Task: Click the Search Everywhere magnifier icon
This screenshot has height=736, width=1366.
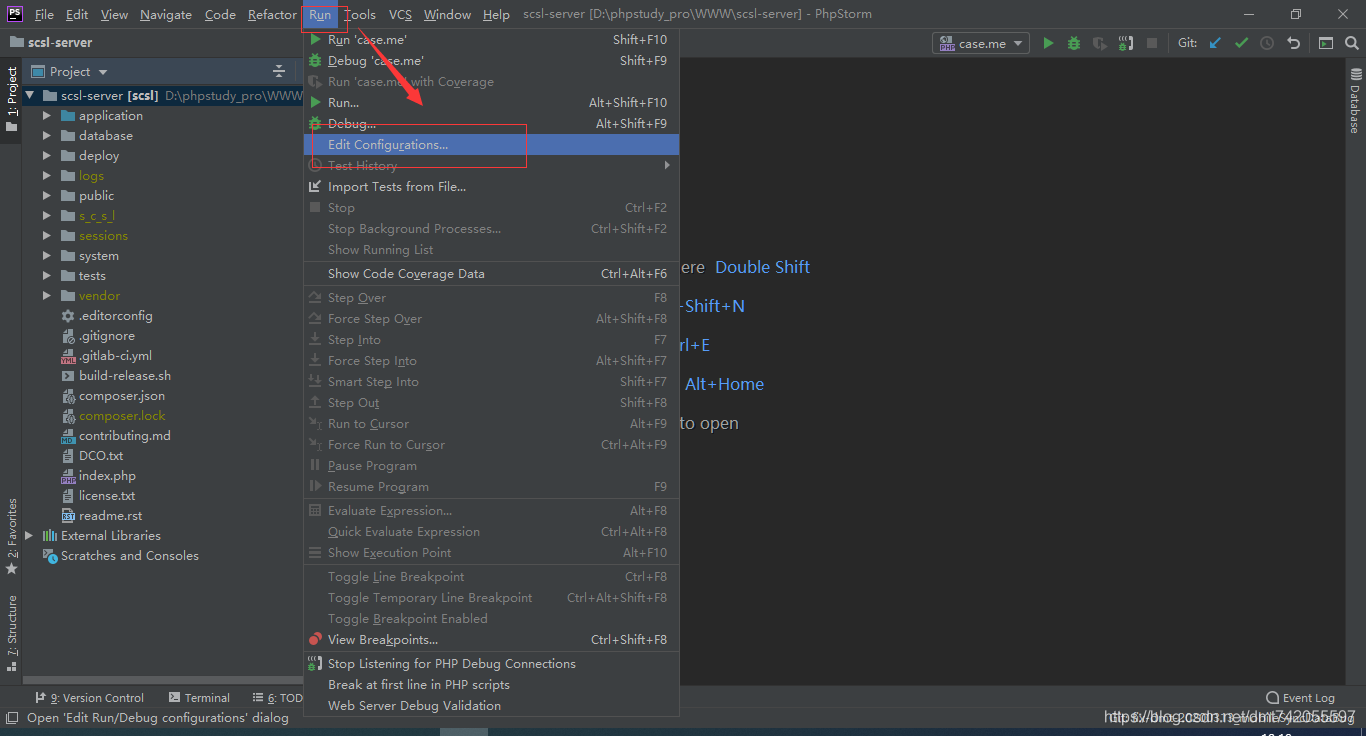Action: point(1351,43)
